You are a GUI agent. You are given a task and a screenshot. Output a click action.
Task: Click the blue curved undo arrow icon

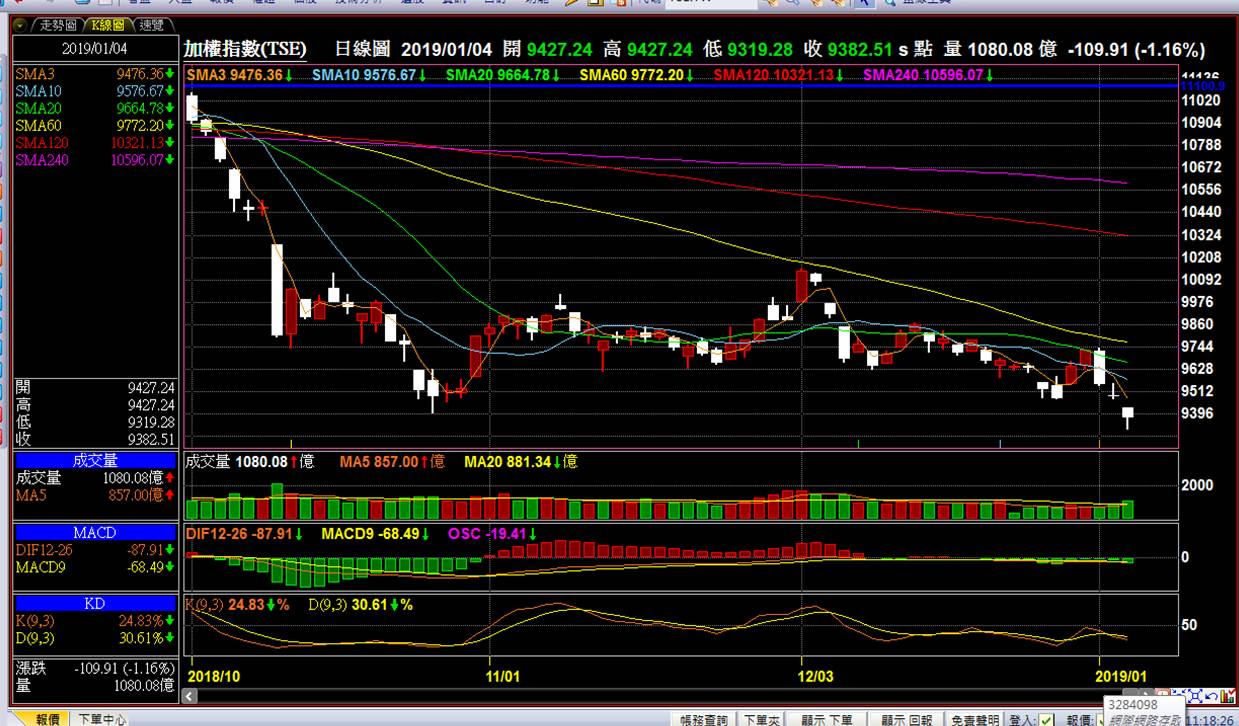pyautogui.click(x=1212, y=696)
